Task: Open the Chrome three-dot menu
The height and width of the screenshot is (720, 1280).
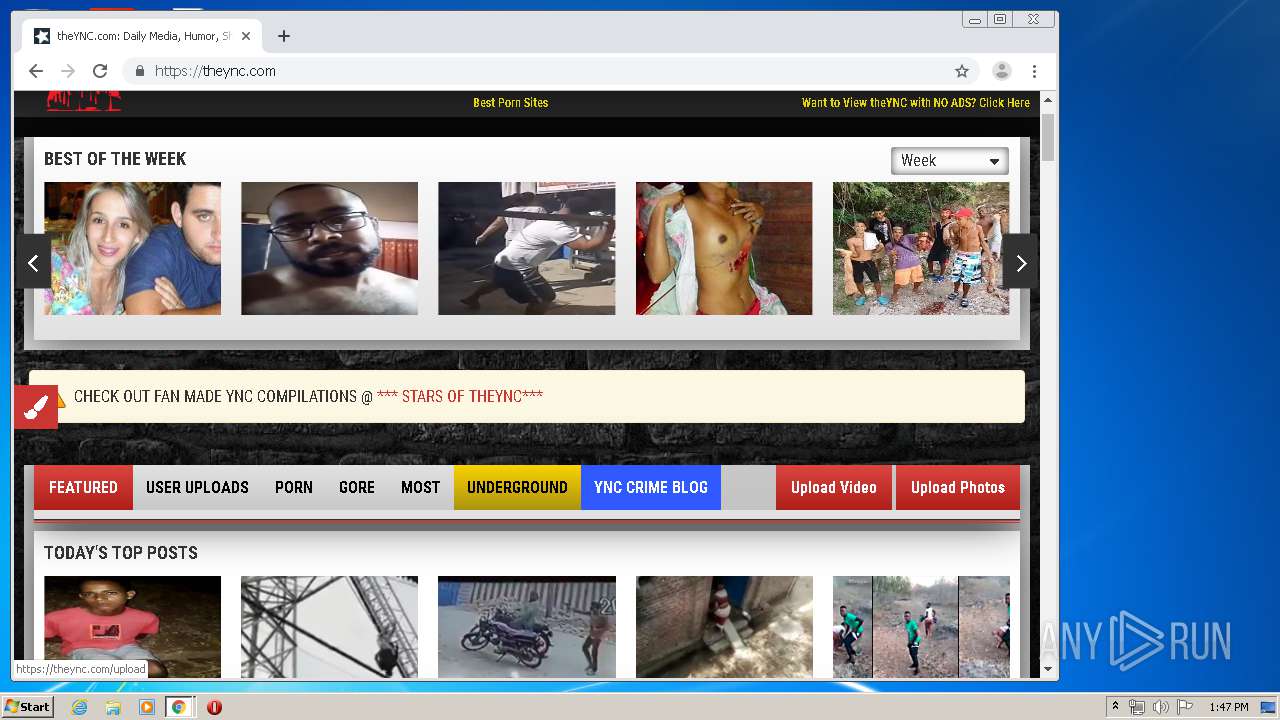Action: coord(1034,71)
